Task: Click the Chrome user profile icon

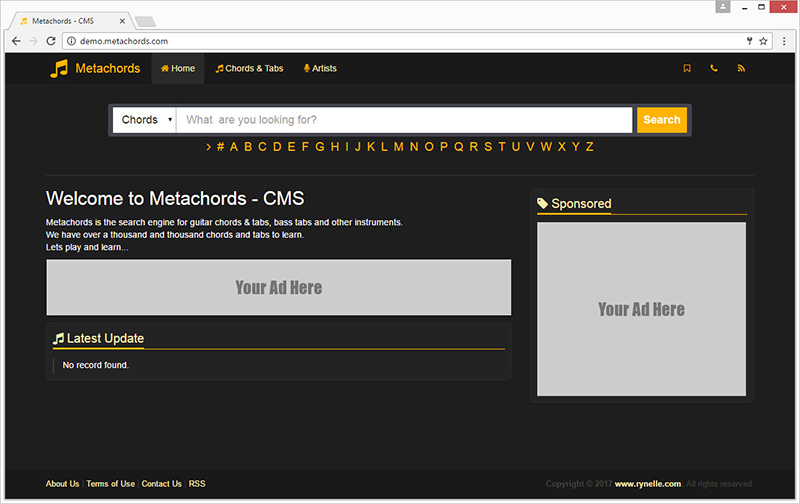Action: (722, 7)
